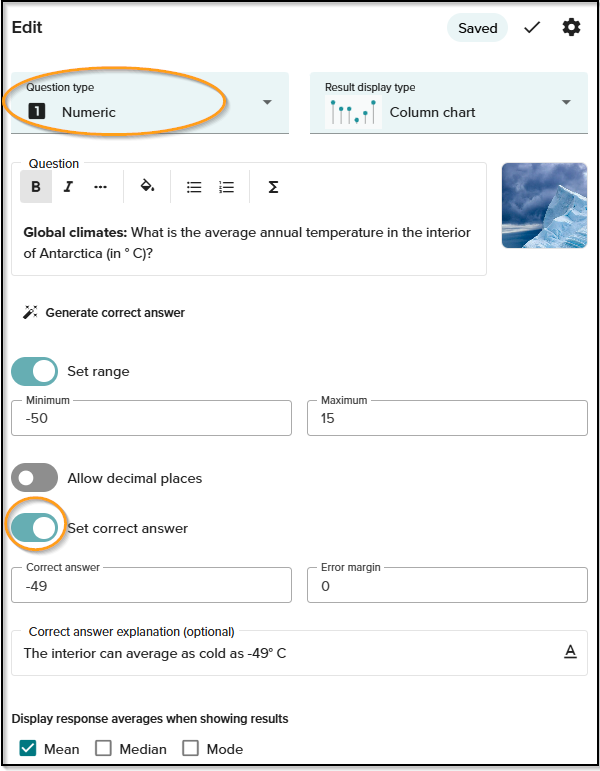This screenshot has width=600, height=771.
Task: Click the Saved status badge
Action: (x=477, y=28)
